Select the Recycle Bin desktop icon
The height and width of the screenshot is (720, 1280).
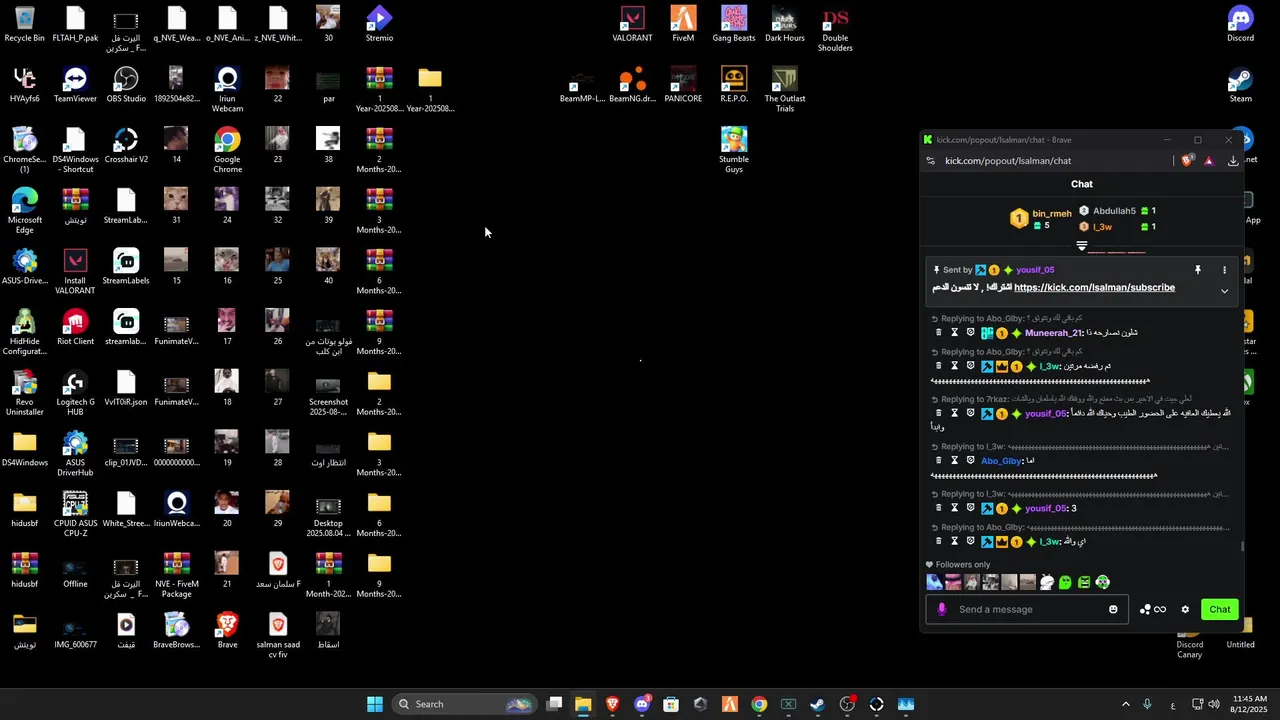(x=25, y=24)
